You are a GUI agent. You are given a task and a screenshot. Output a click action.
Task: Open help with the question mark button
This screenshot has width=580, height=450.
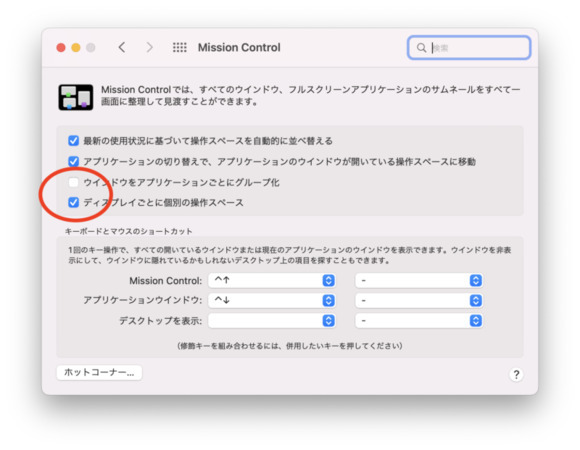coord(516,375)
